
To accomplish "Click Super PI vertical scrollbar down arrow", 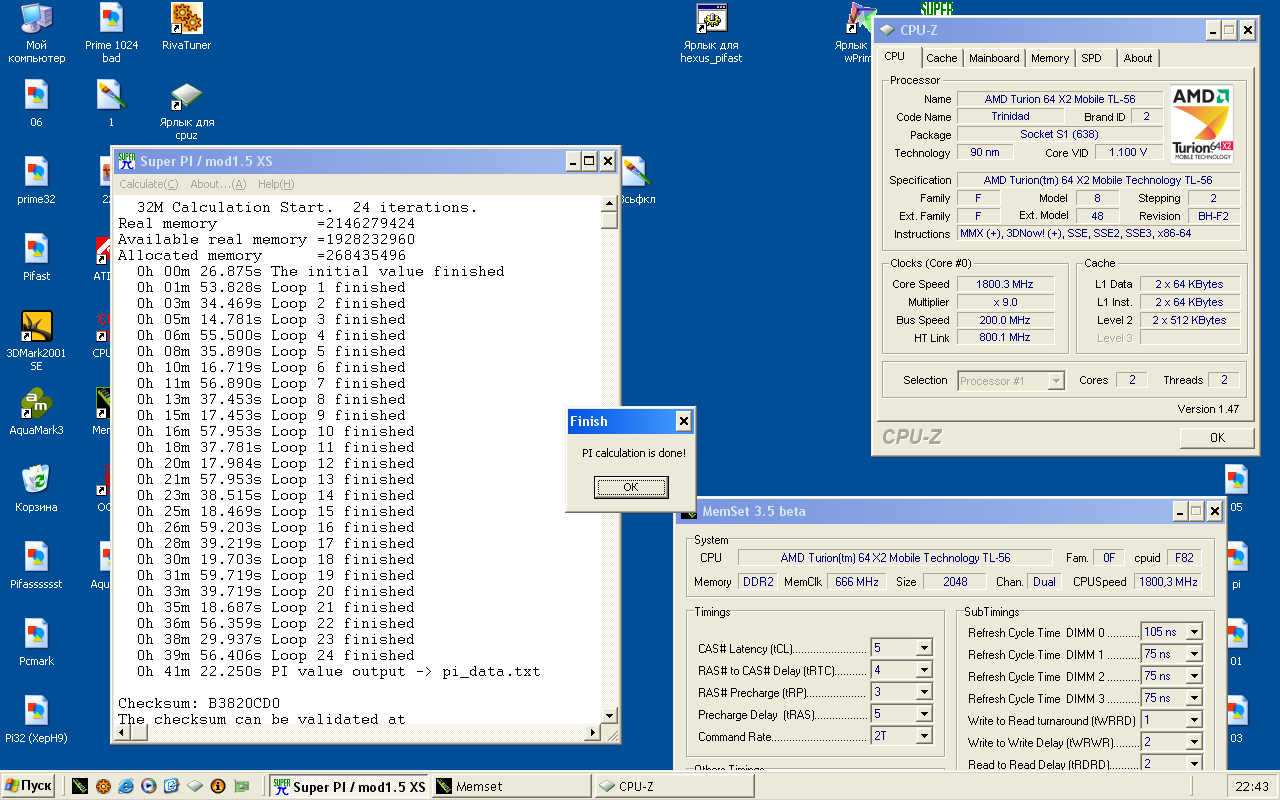I will (x=609, y=716).
